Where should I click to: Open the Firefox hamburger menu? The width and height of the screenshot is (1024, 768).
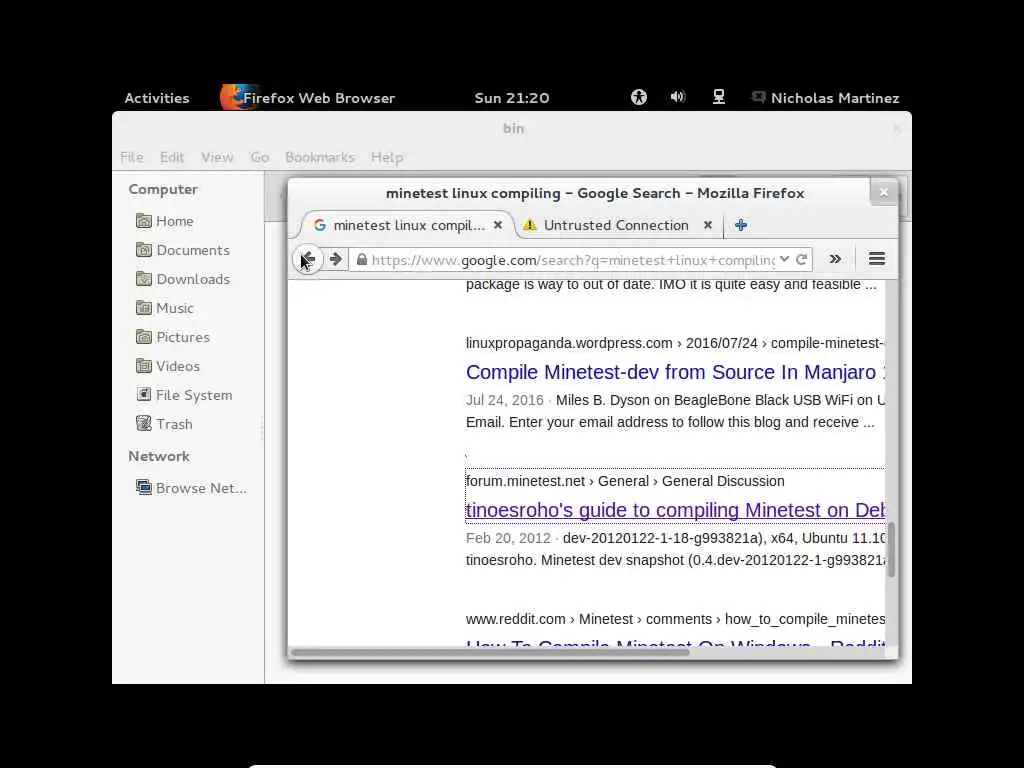point(877,259)
